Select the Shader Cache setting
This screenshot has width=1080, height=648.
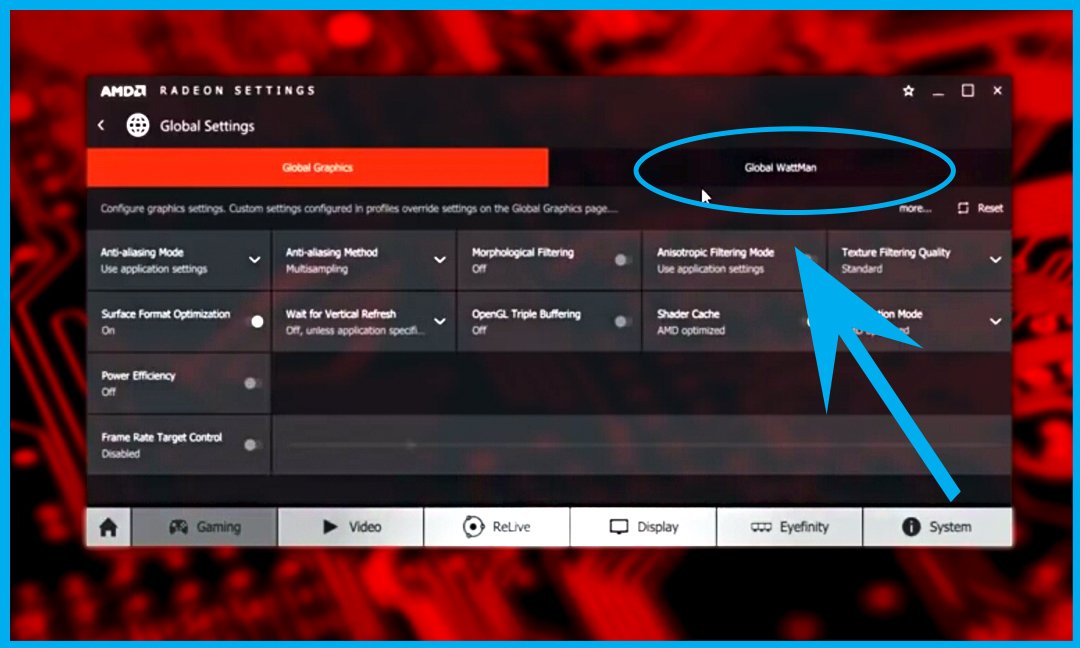pos(734,322)
